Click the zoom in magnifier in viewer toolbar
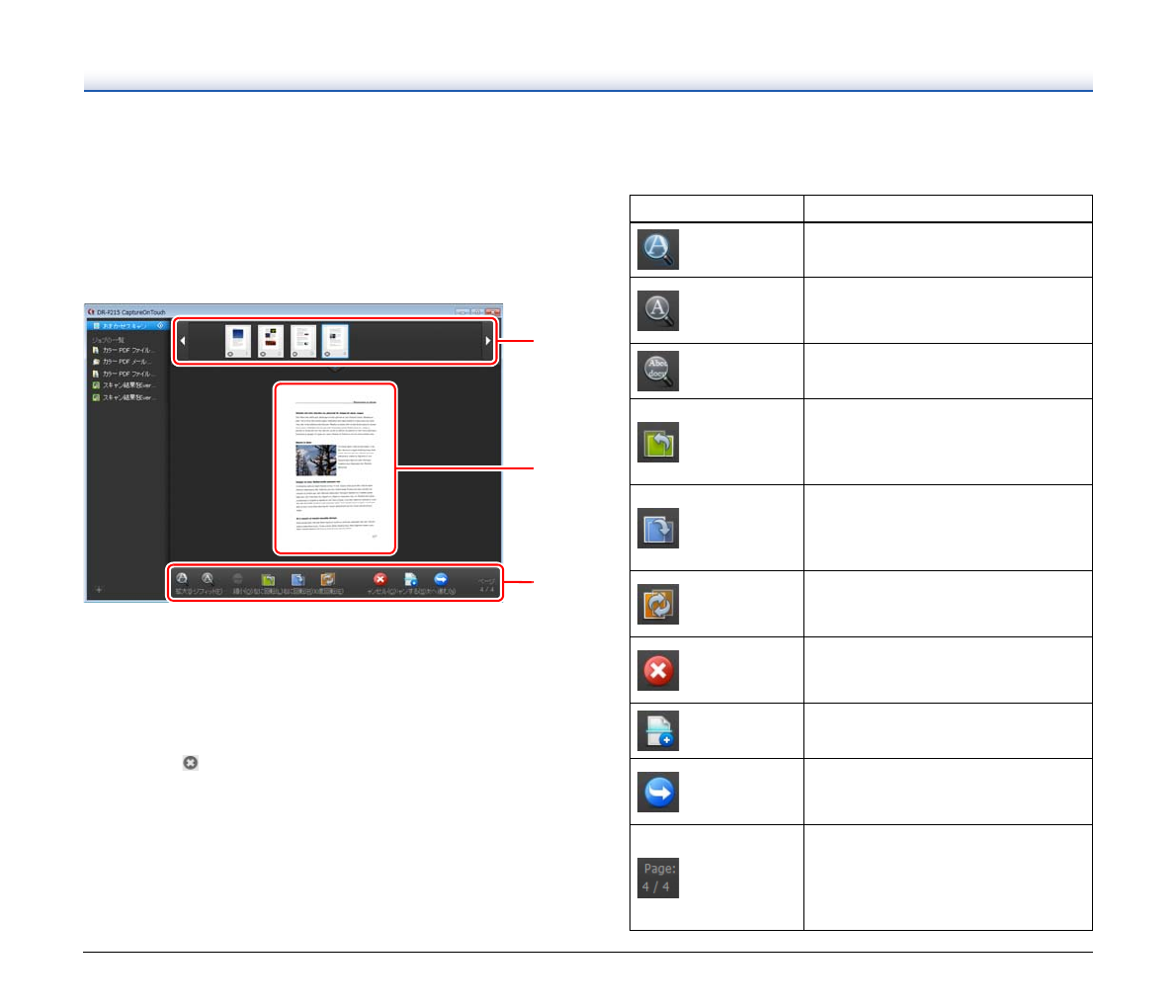The width and height of the screenshot is (1176, 1008). tap(182, 579)
